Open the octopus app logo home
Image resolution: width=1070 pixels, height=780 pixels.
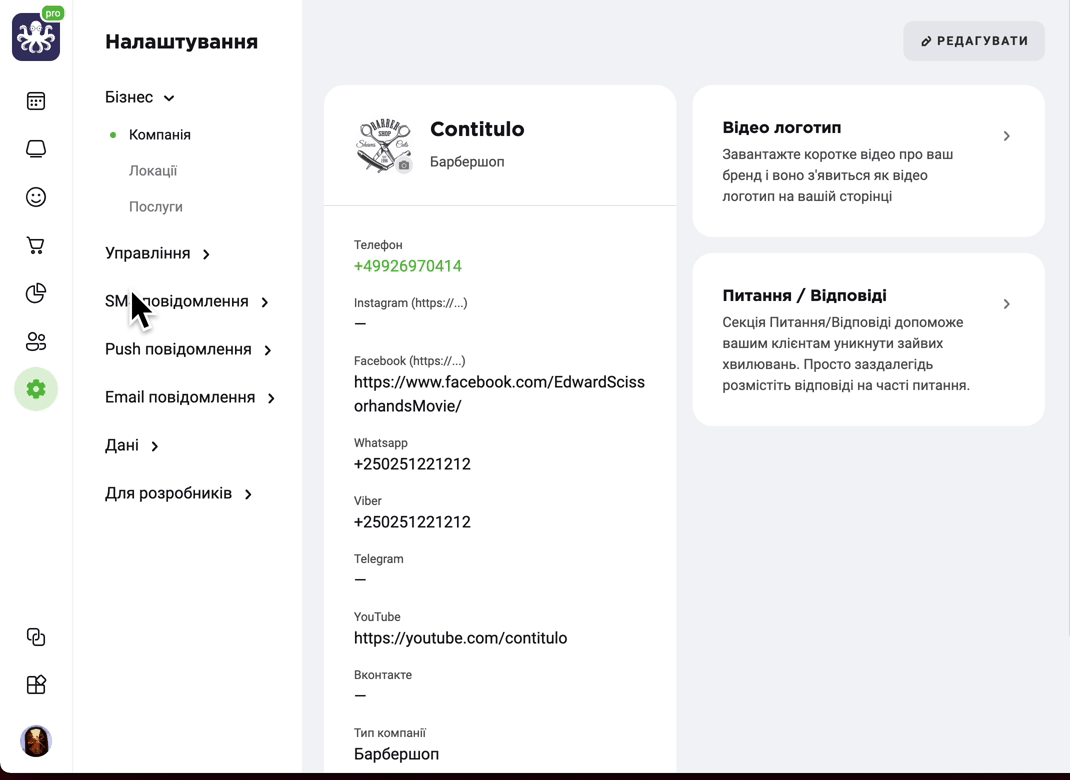click(x=36, y=37)
